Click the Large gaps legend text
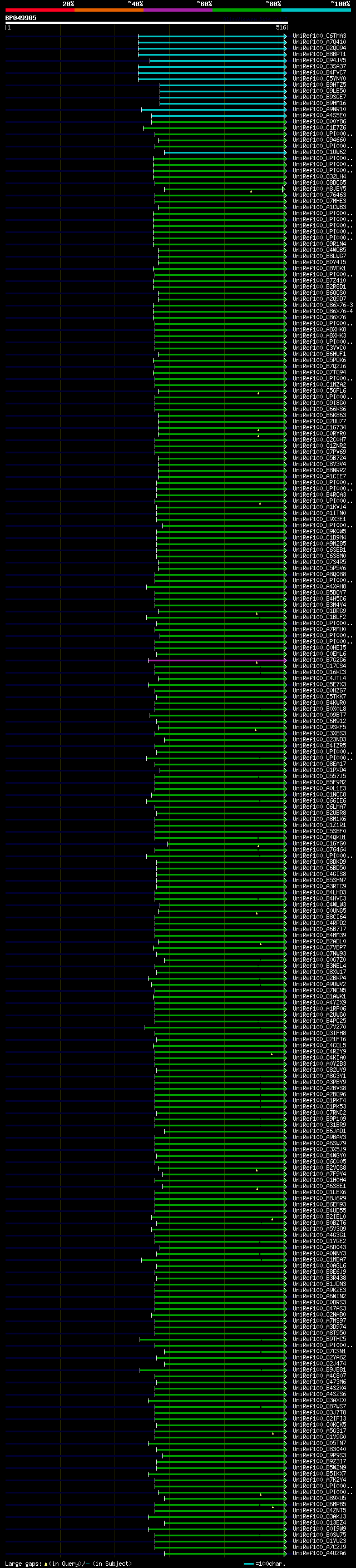Screen dimensions: 356x1568 pos(69,1563)
